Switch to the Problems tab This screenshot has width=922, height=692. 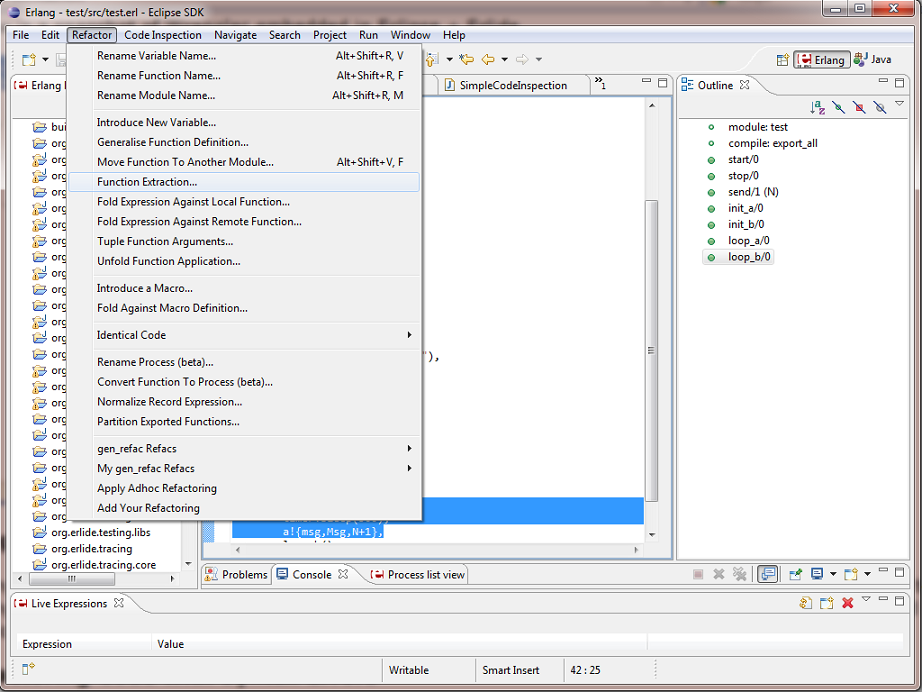click(236, 574)
